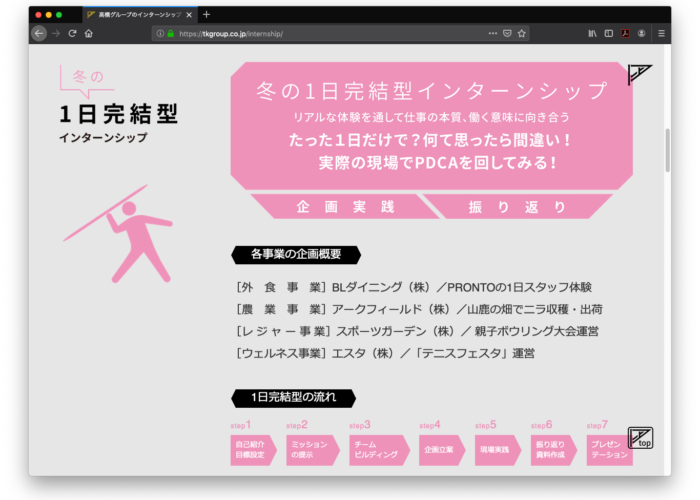This screenshot has height=500, width=700.
Task: Click the scroll-to-top logo button
Action: point(640,438)
